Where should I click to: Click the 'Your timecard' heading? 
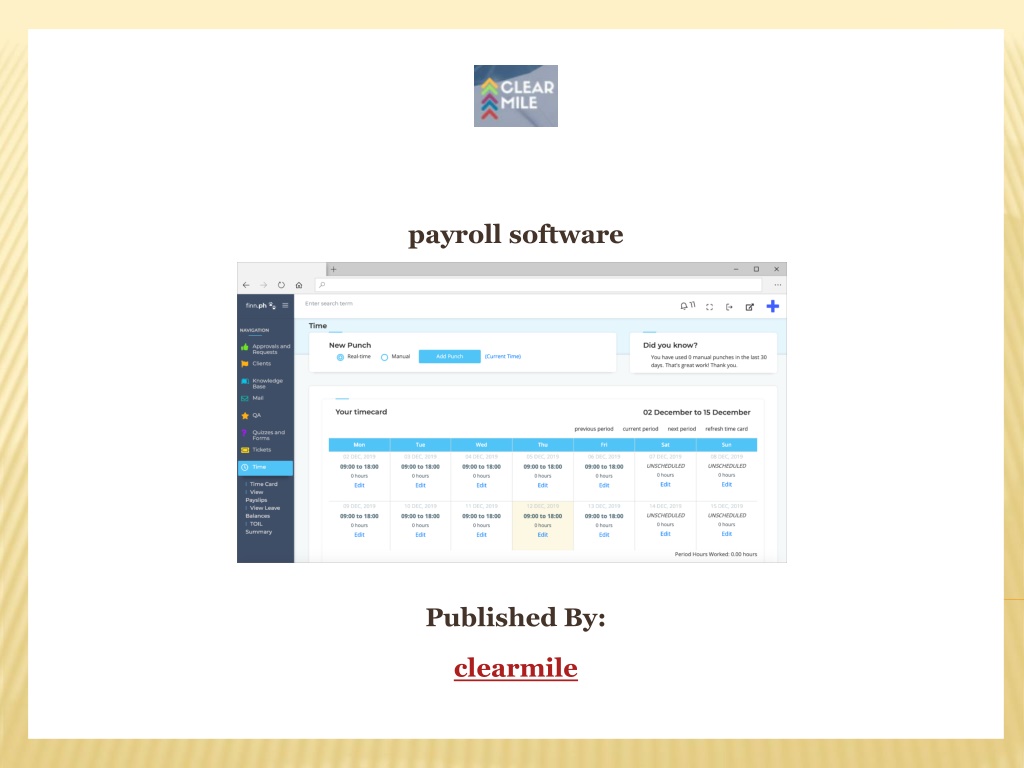[x=361, y=412]
